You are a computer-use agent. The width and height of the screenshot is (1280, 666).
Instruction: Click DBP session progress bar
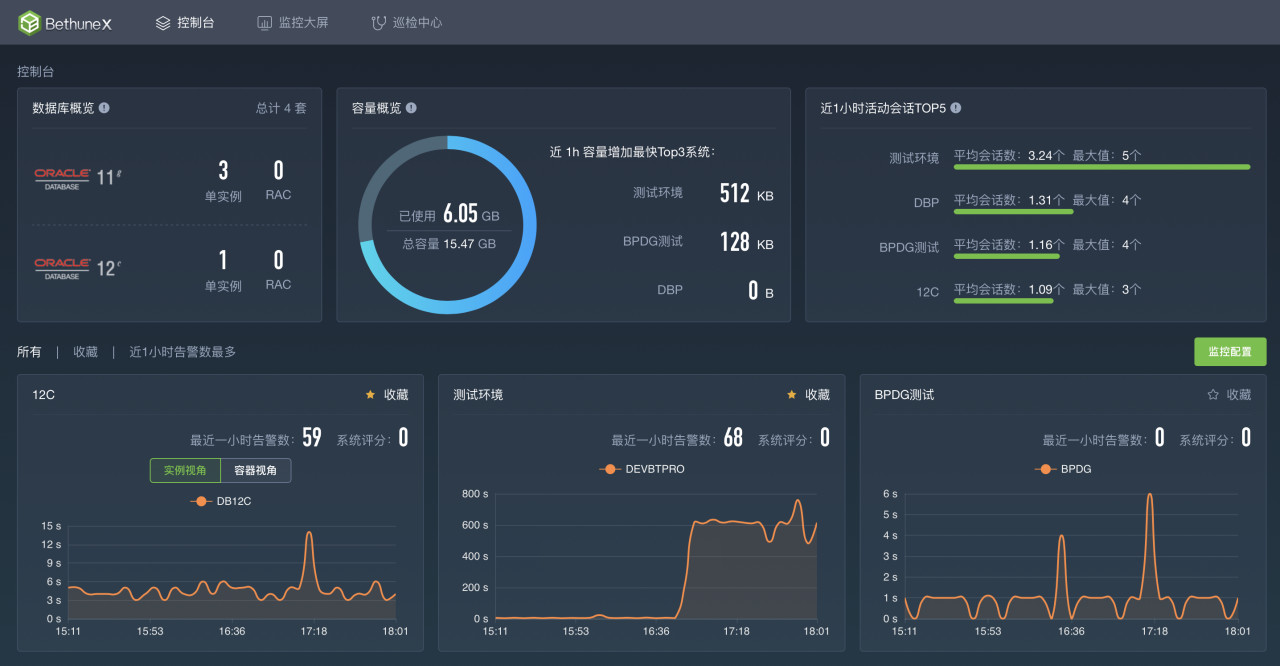pos(1013,212)
